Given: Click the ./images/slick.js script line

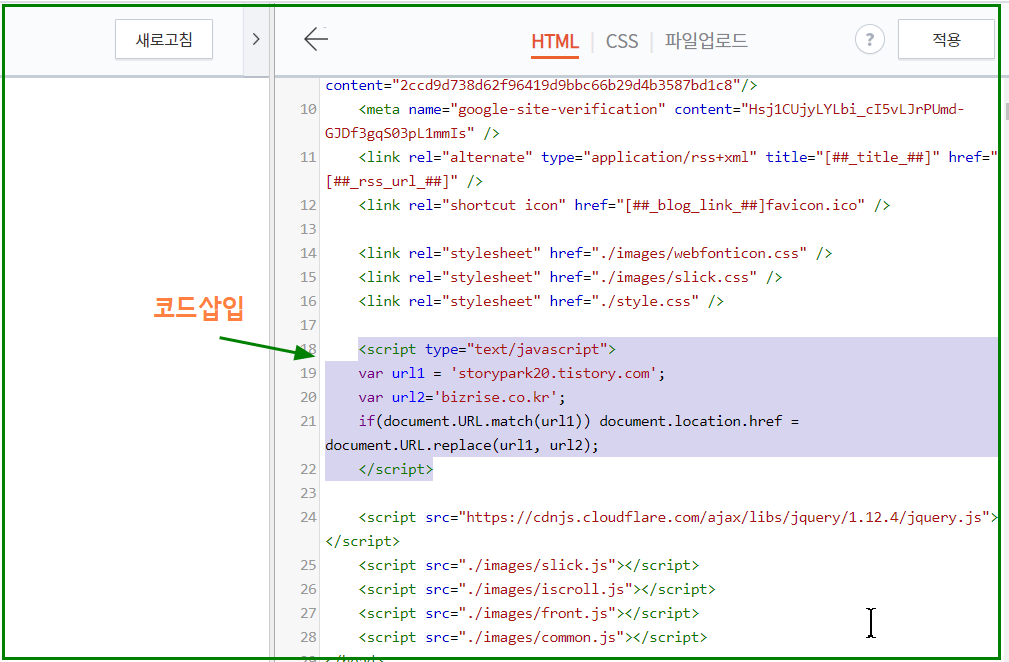Looking at the screenshot, I should (x=528, y=565).
